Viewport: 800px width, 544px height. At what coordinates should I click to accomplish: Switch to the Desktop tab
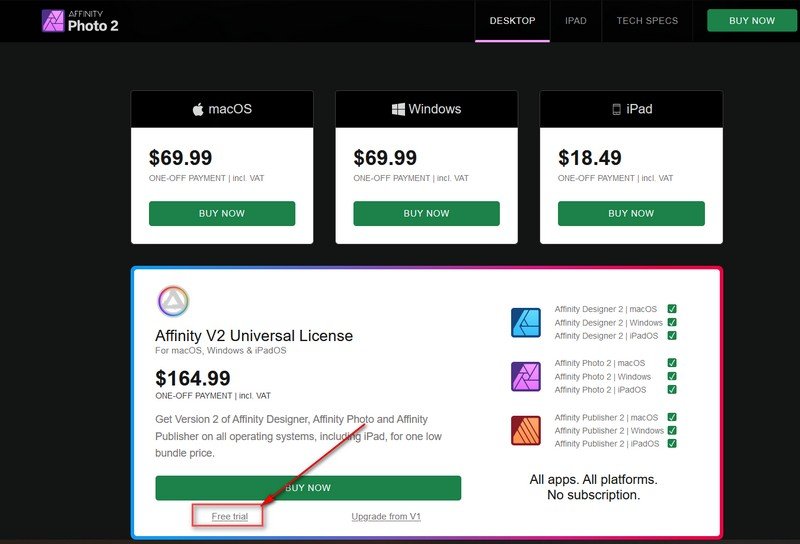tap(512, 21)
